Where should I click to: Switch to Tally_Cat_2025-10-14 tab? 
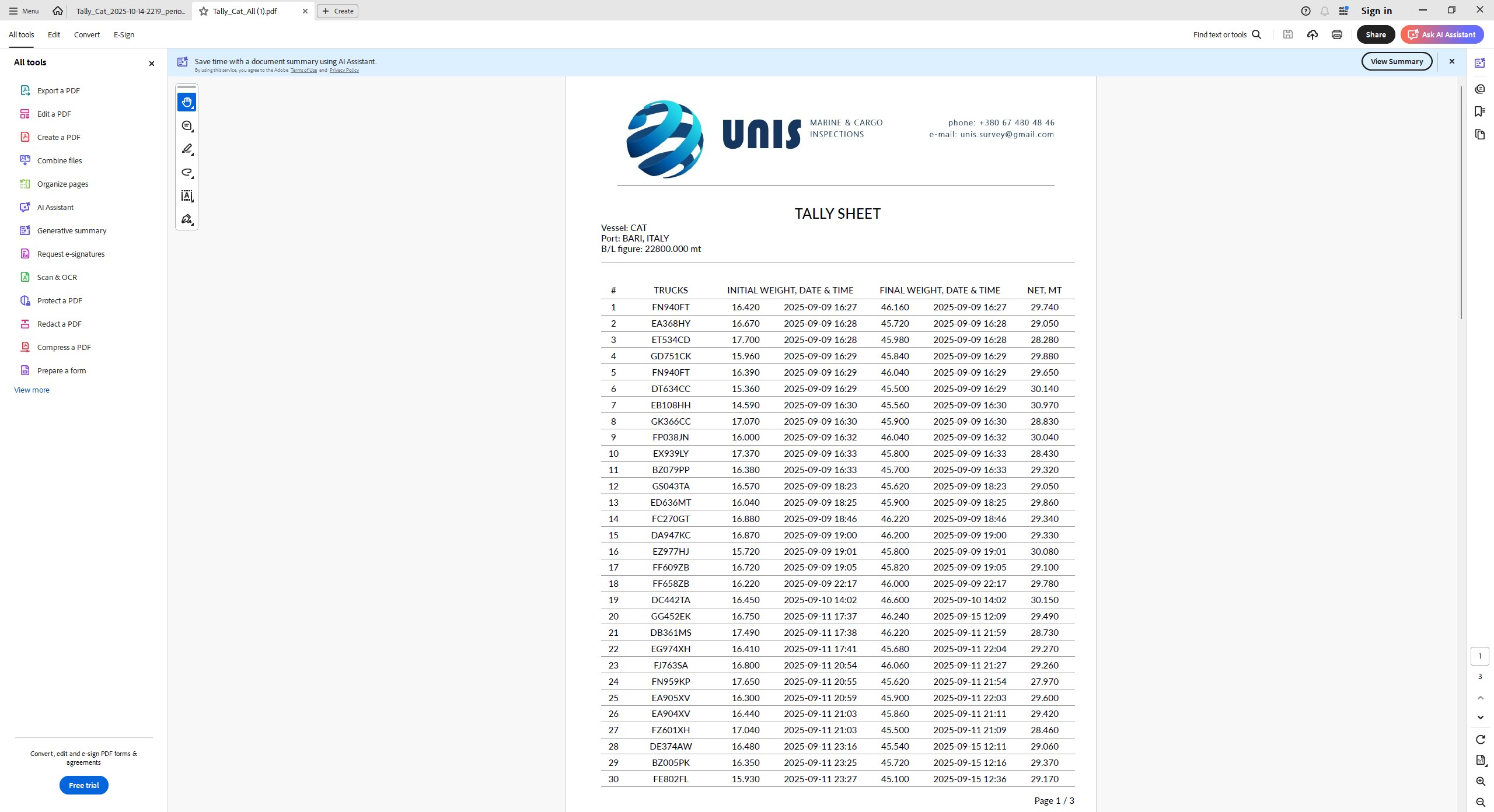tap(130, 11)
